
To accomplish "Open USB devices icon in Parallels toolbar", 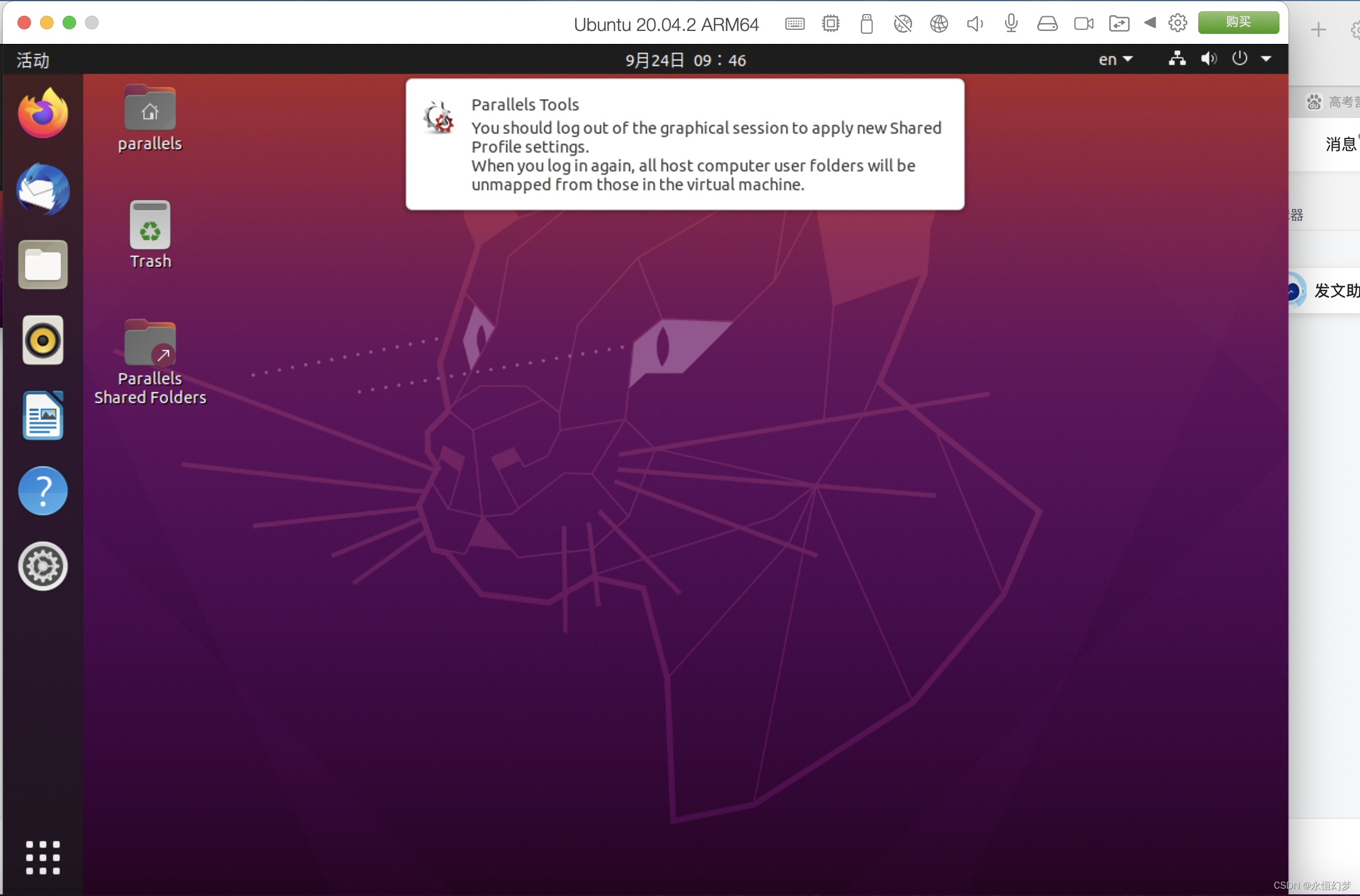I will pos(866,24).
